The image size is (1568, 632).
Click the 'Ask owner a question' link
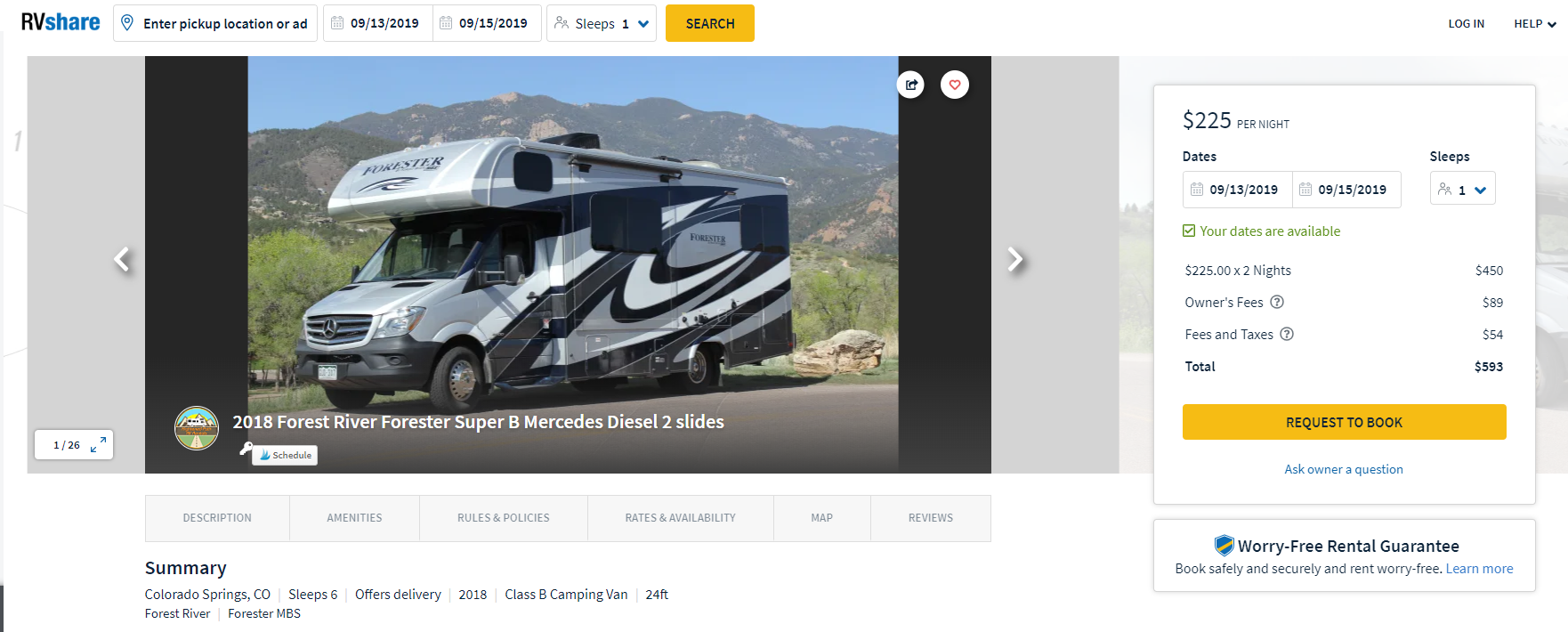1344,469
